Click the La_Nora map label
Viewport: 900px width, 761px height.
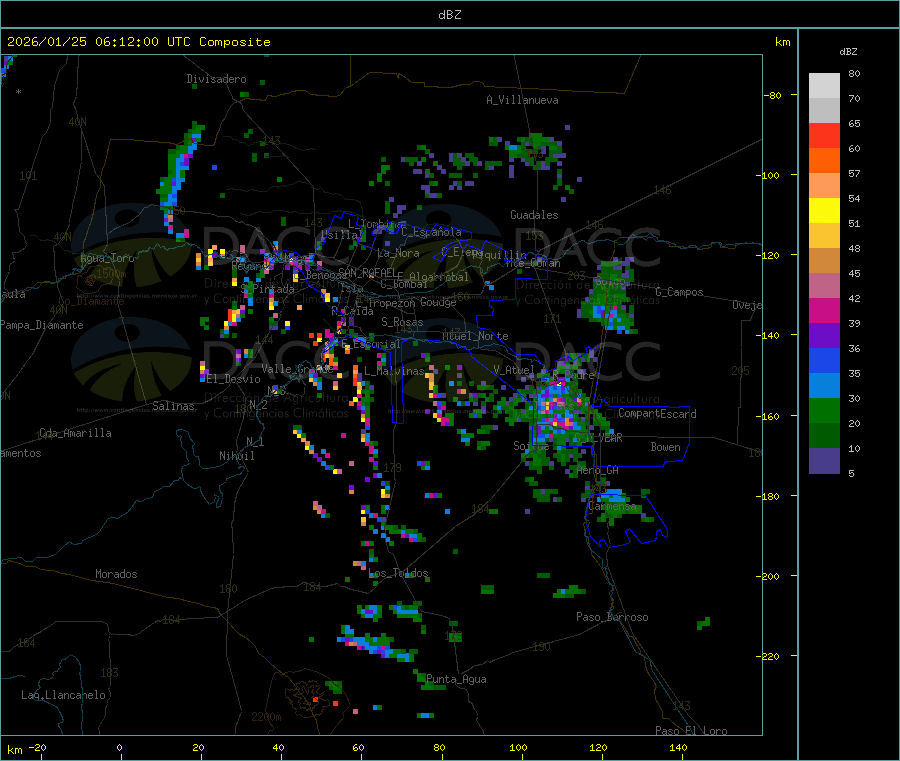pyautogui.click(x=398, y=253)
